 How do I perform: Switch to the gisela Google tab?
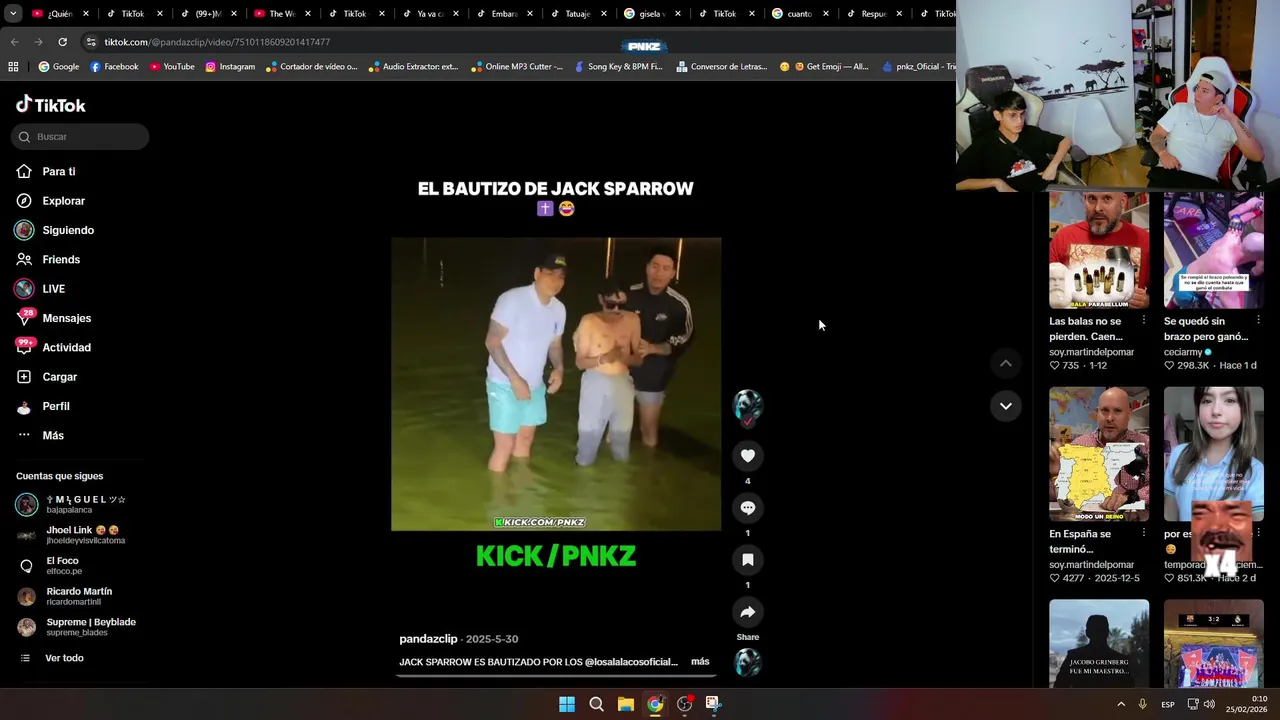point(651,14)
